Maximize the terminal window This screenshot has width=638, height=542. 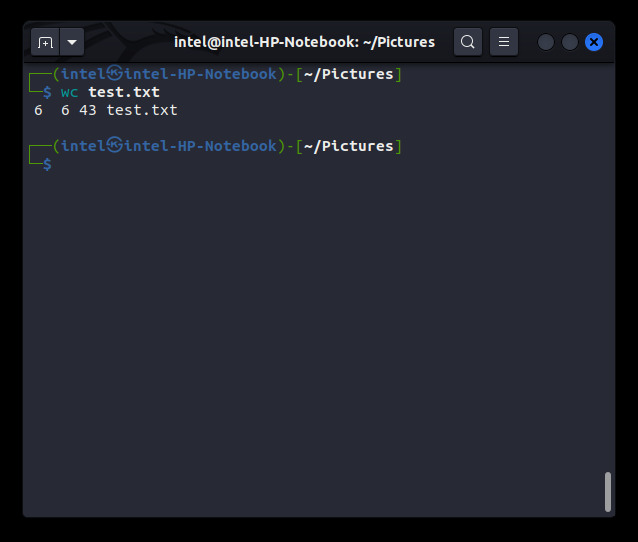[570, 42]
